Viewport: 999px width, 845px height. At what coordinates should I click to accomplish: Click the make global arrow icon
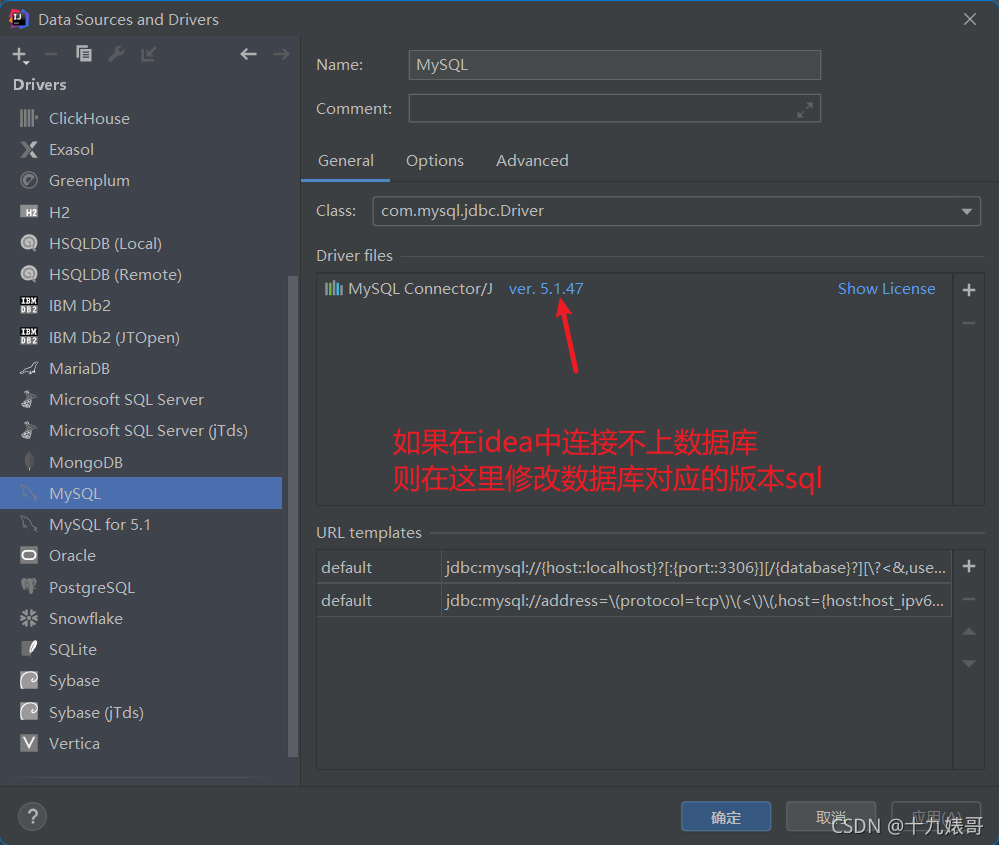pos(148,54)
